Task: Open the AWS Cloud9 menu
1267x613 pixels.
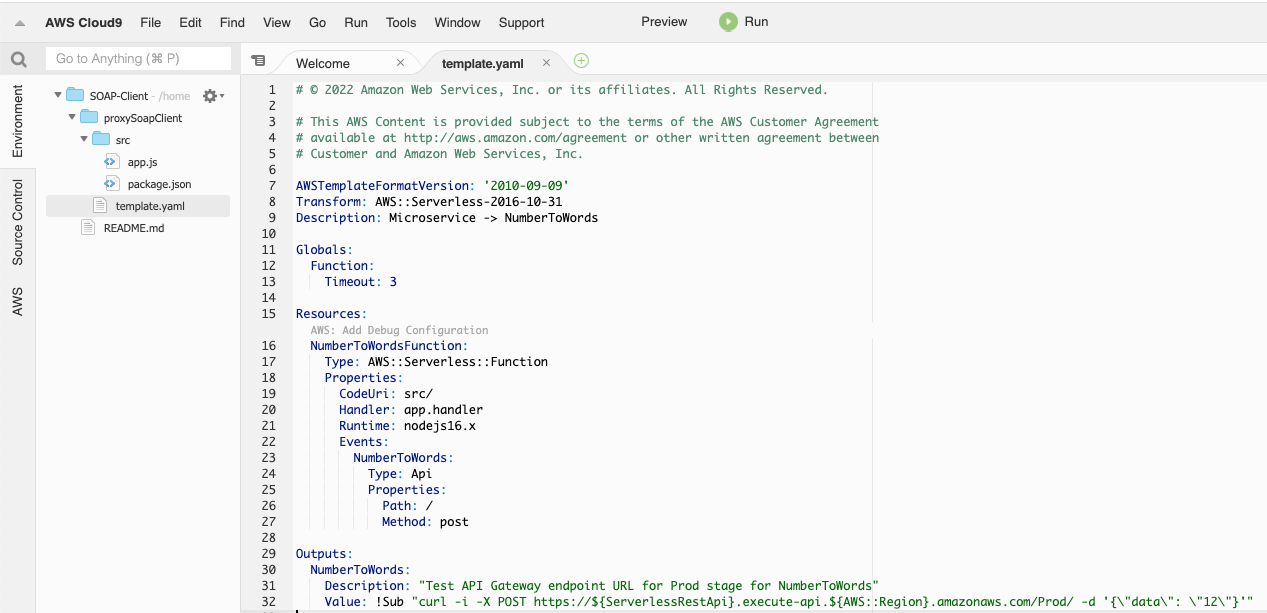Action: point(84,22)
